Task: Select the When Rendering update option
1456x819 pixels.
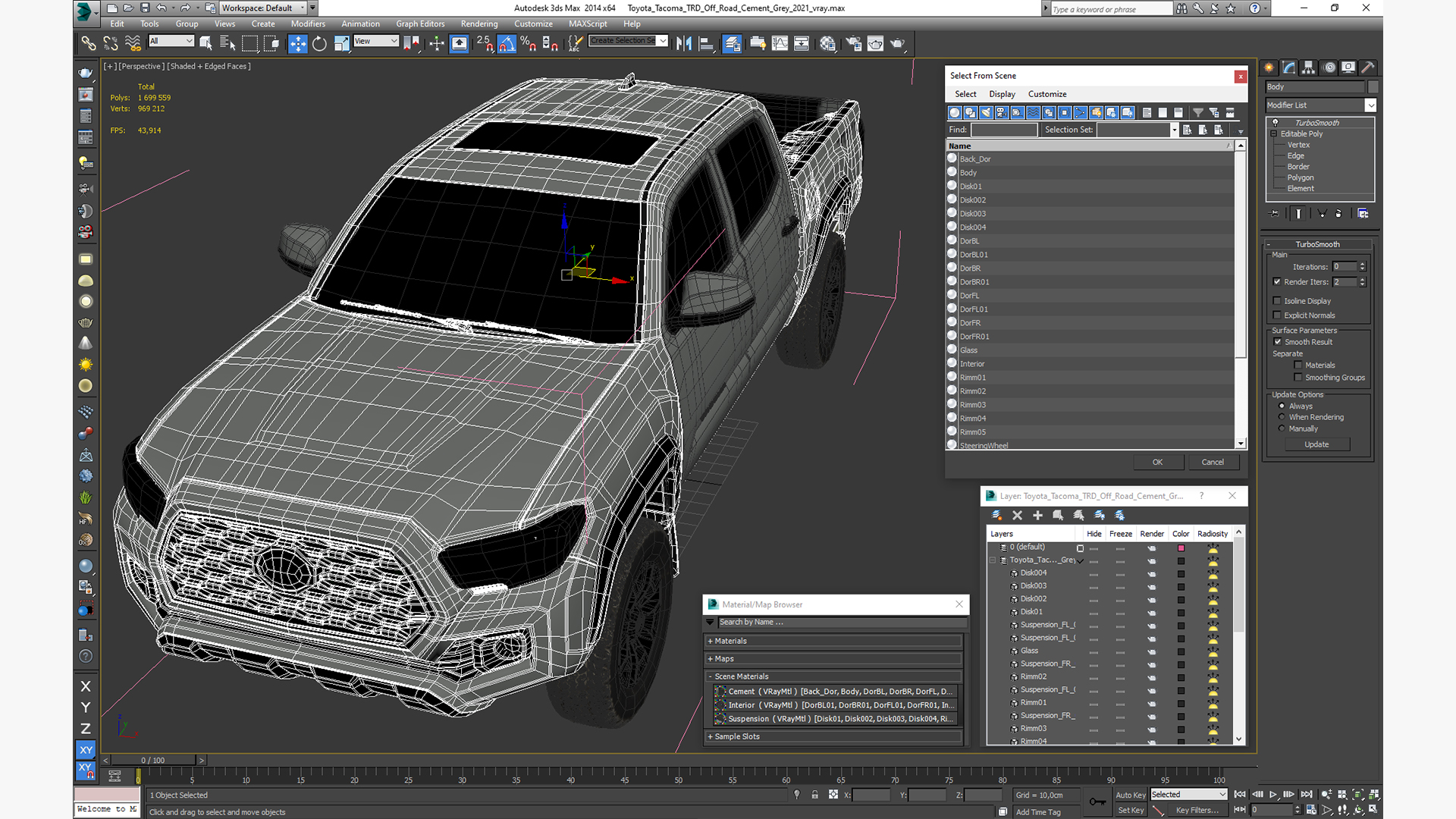Action: [1282, 417]
